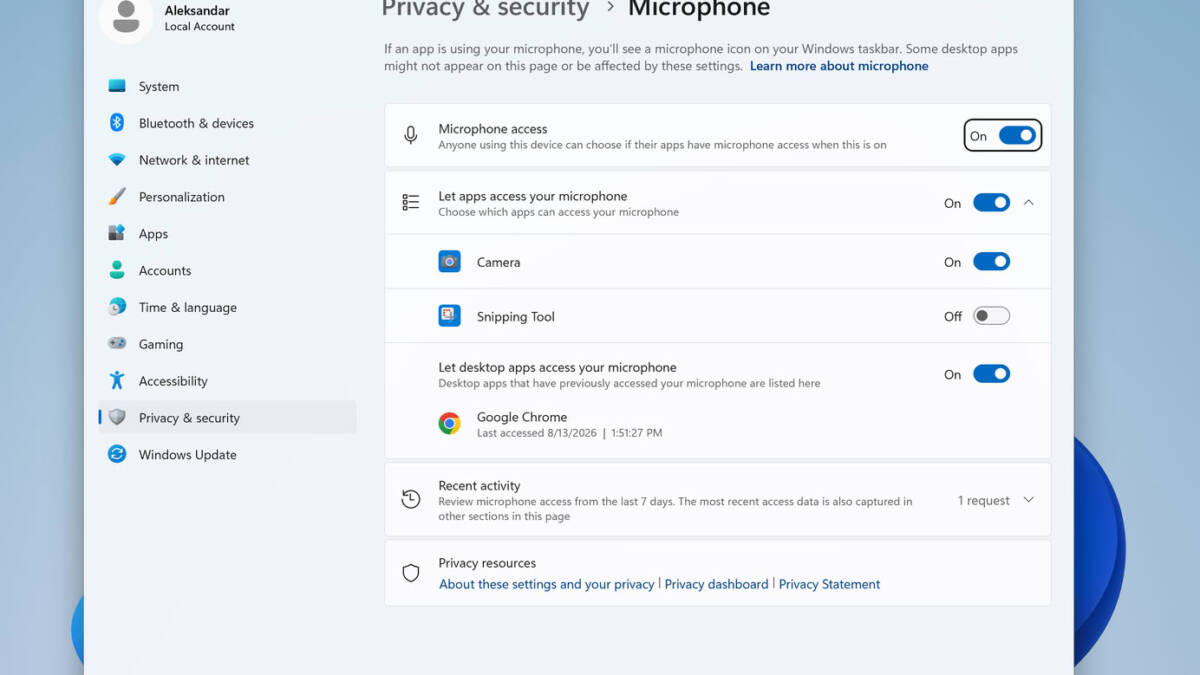The height and width of the screenshot is (675, 1200).
Task: Click the Aleksandar account name
Action: pos(197,11)
